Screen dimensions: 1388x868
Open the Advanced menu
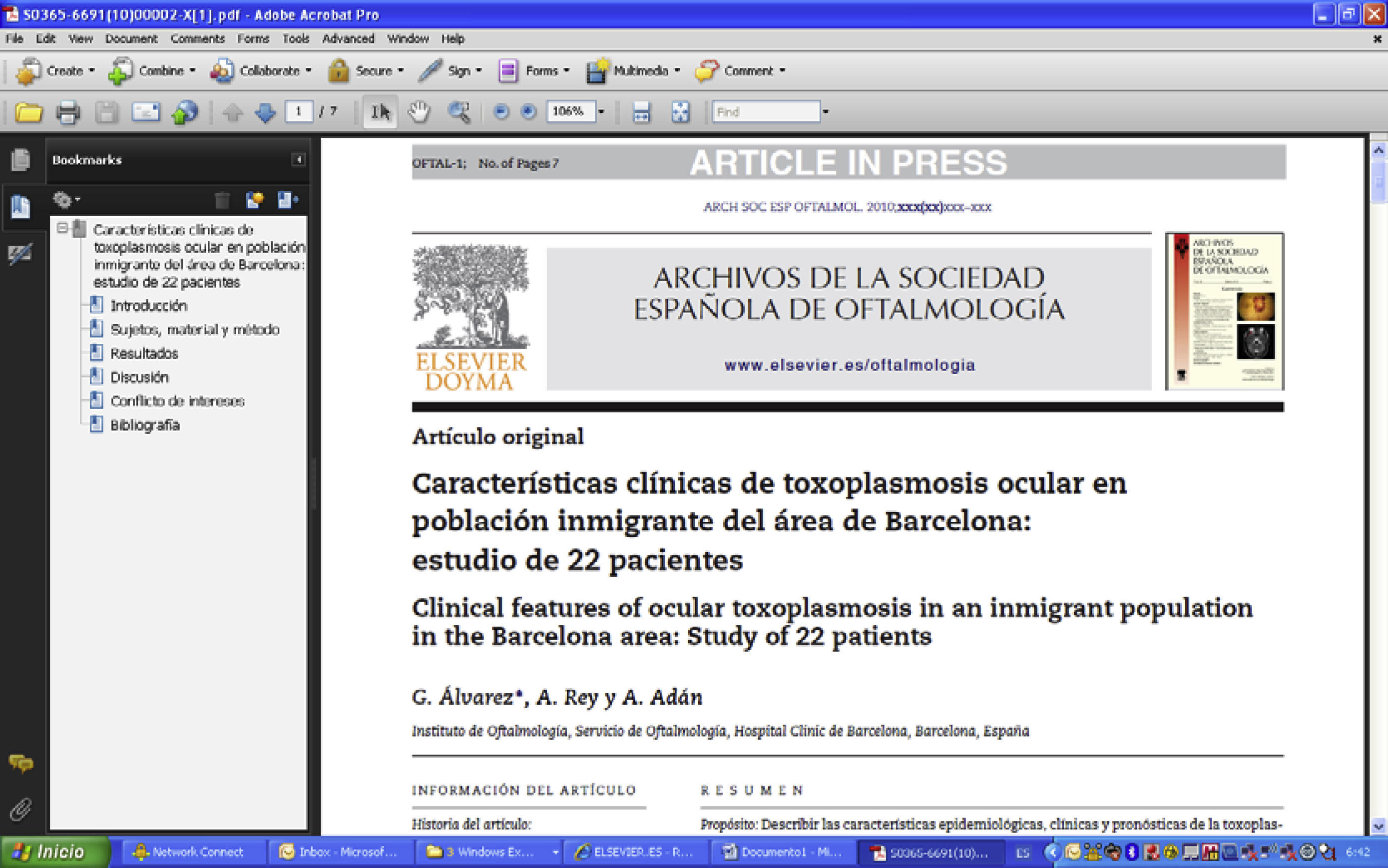(x=348, y=38)
